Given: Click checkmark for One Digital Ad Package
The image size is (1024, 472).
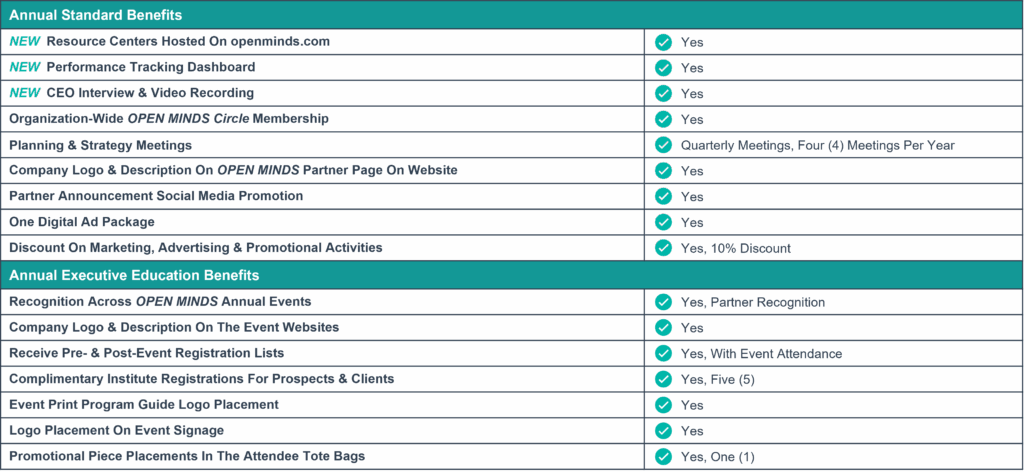Looking at the screenshot, I should click(x=664, y=223).
